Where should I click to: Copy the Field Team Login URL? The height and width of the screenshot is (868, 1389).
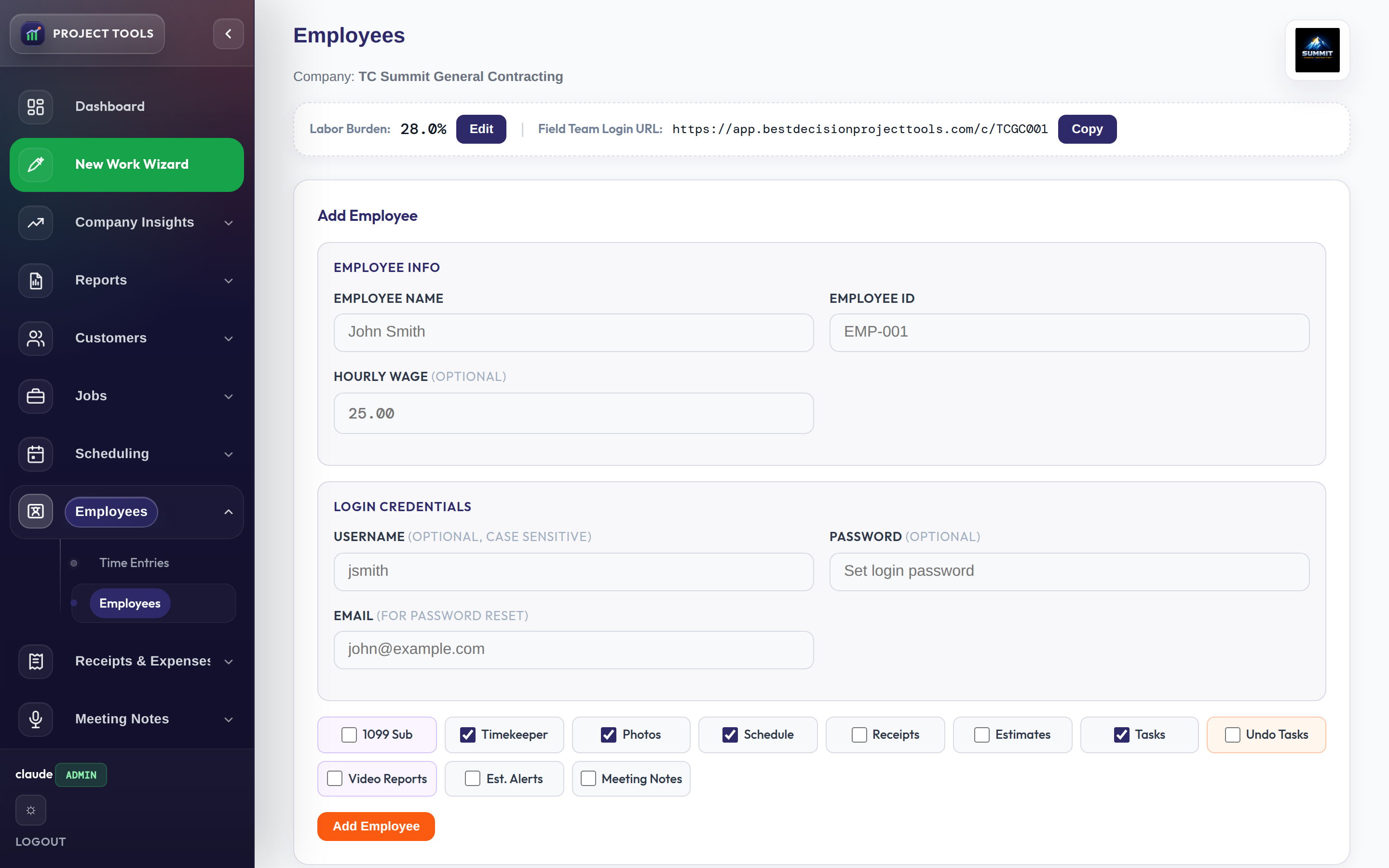(1087, 129)
